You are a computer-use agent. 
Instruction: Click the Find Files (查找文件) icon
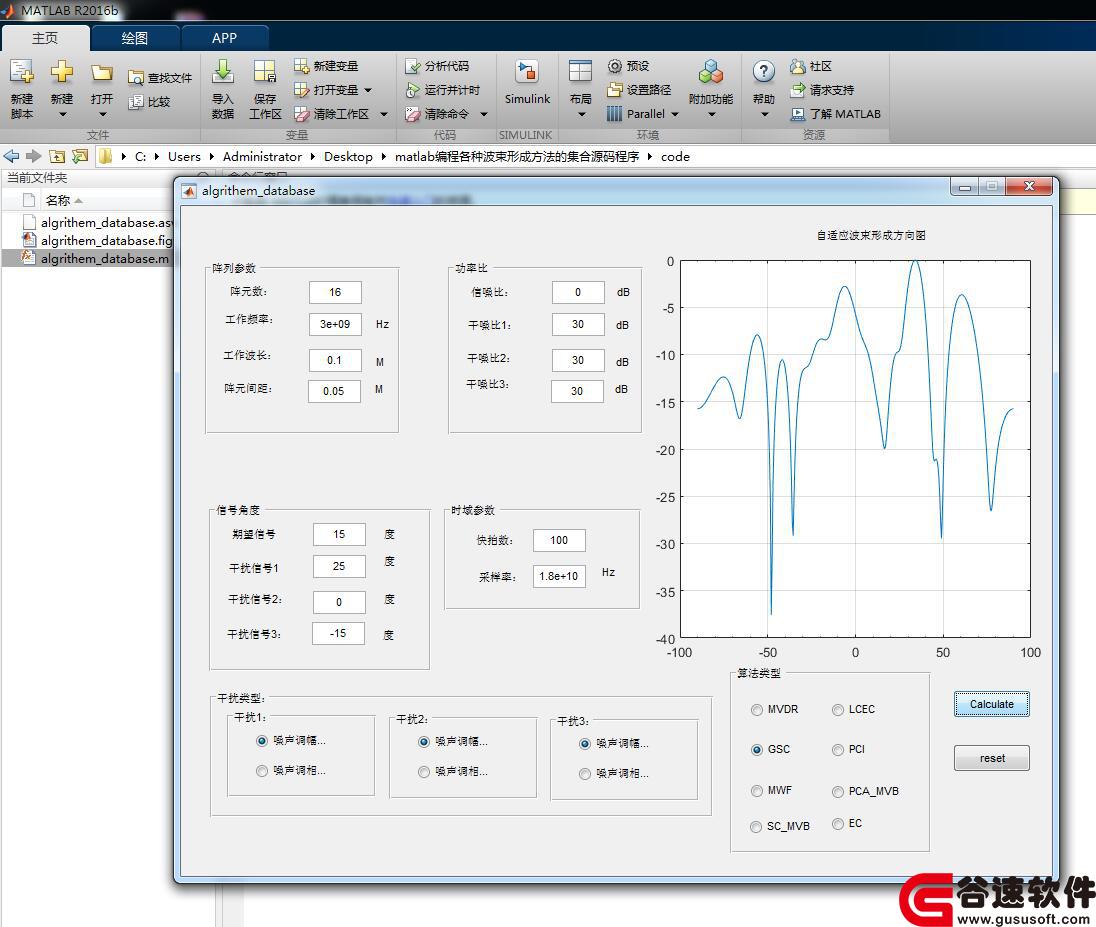point(136,78)
